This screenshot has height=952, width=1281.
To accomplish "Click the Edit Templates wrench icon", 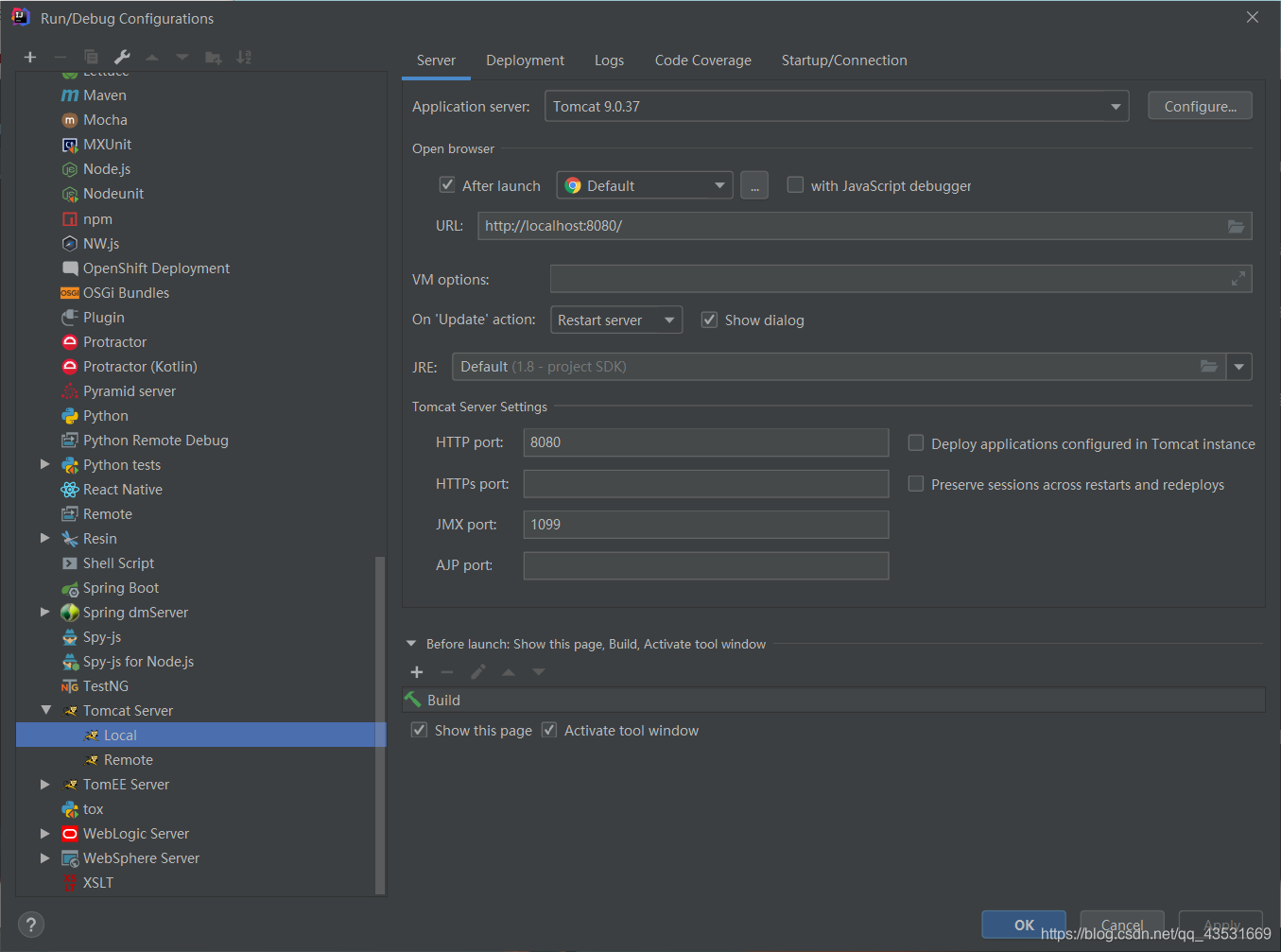I will (122, 58).
